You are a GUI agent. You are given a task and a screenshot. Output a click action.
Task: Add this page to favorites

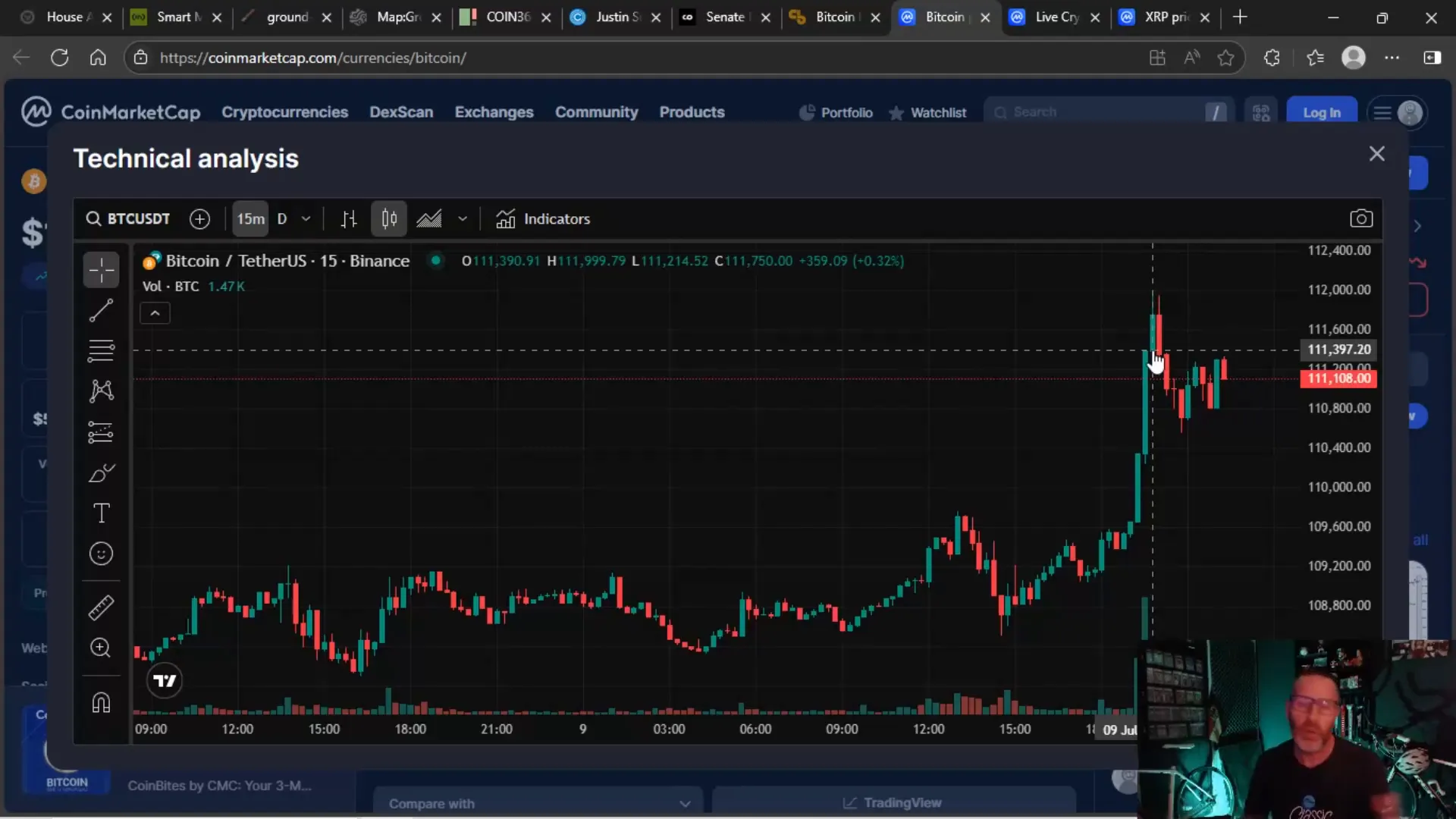(x=1225, y=58)
